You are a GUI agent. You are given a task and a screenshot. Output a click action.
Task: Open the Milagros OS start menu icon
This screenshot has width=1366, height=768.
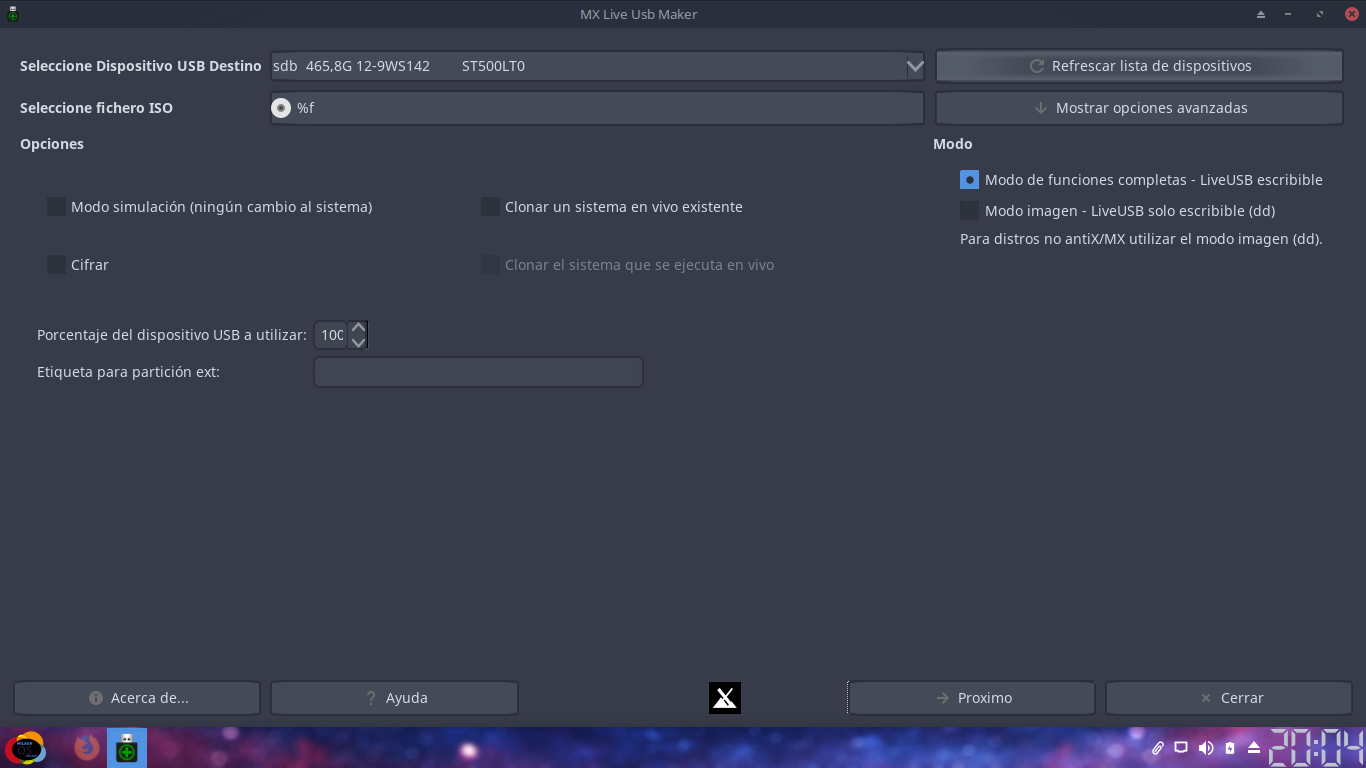point(25,748)
